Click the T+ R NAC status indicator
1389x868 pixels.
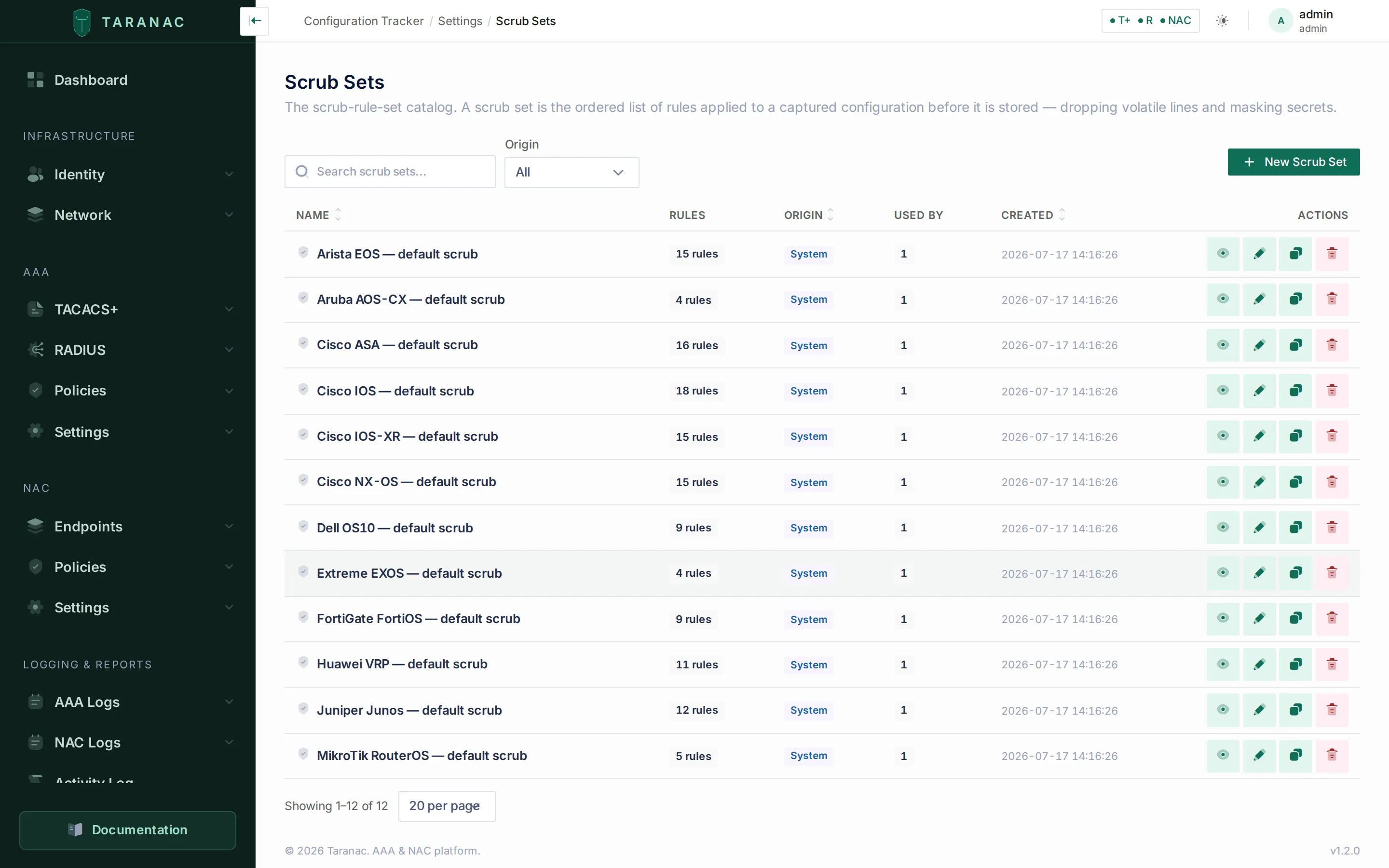coord(1150,21)
